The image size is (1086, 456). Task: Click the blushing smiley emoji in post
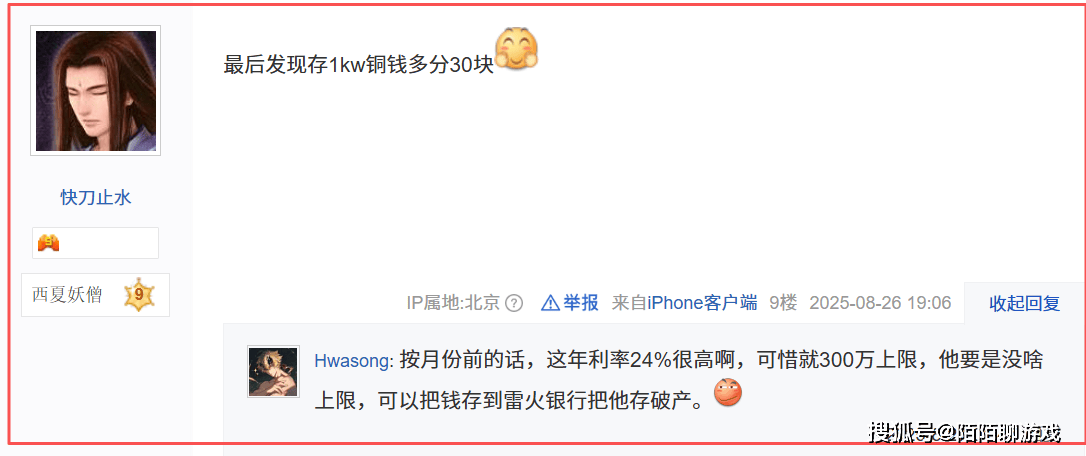517,49
